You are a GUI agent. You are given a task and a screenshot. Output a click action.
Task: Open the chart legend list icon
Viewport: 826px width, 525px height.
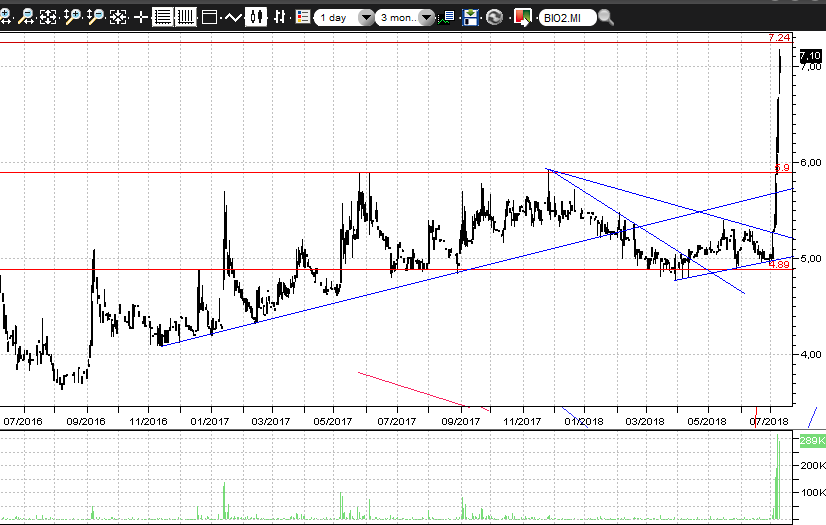click(x=303, y=17)
